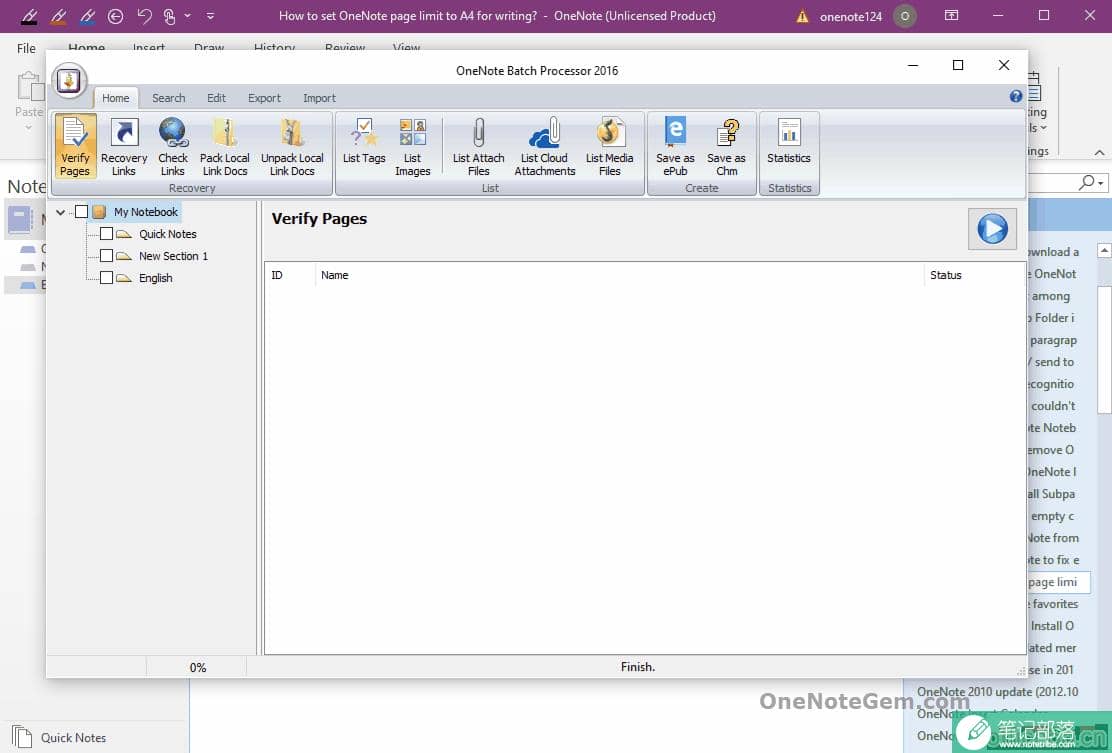Switch to the Export tab
This screenshot has height=753, width=1112.
[264, 98]
